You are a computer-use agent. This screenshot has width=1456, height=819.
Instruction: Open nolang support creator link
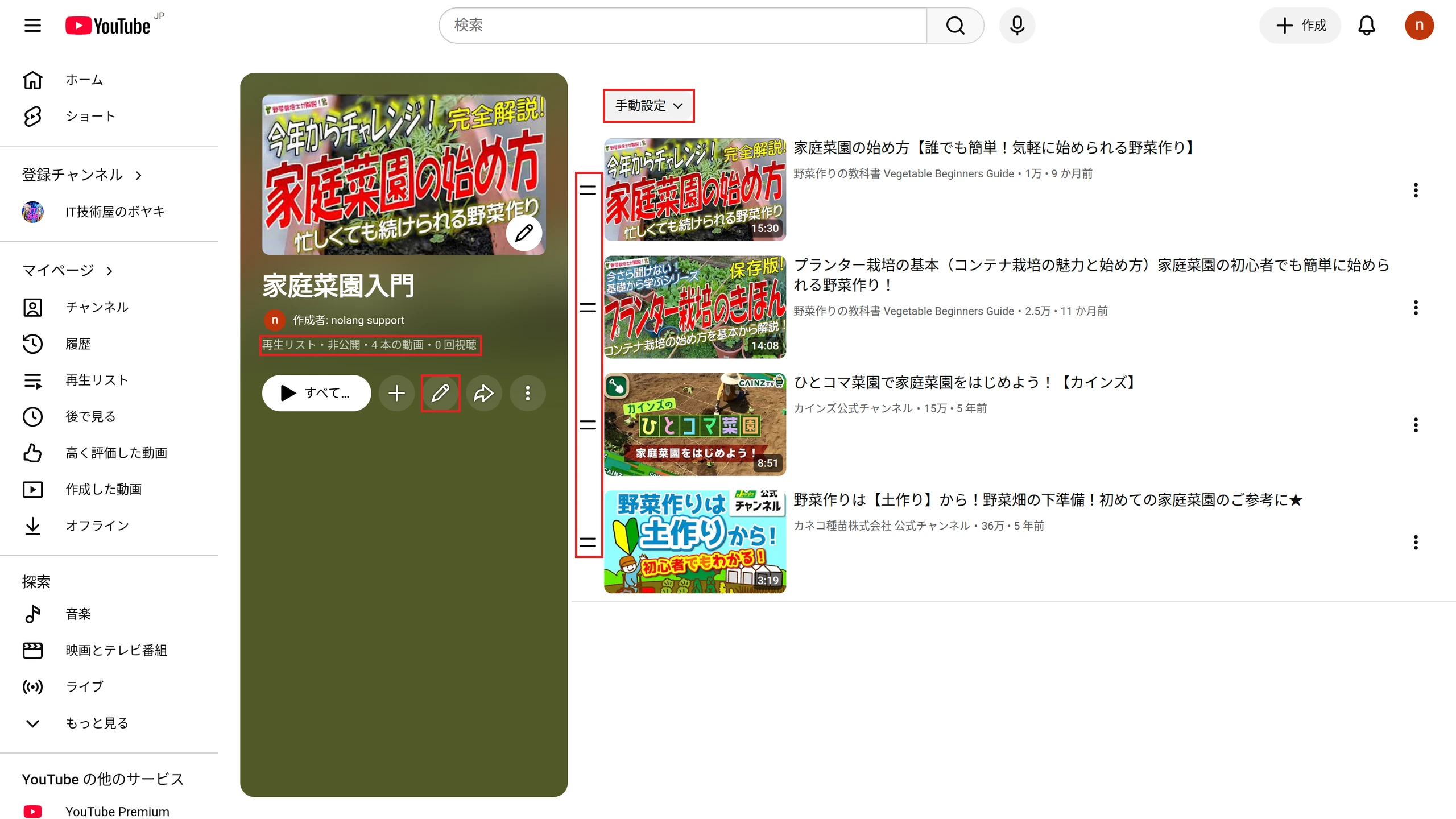pos(348,320)
